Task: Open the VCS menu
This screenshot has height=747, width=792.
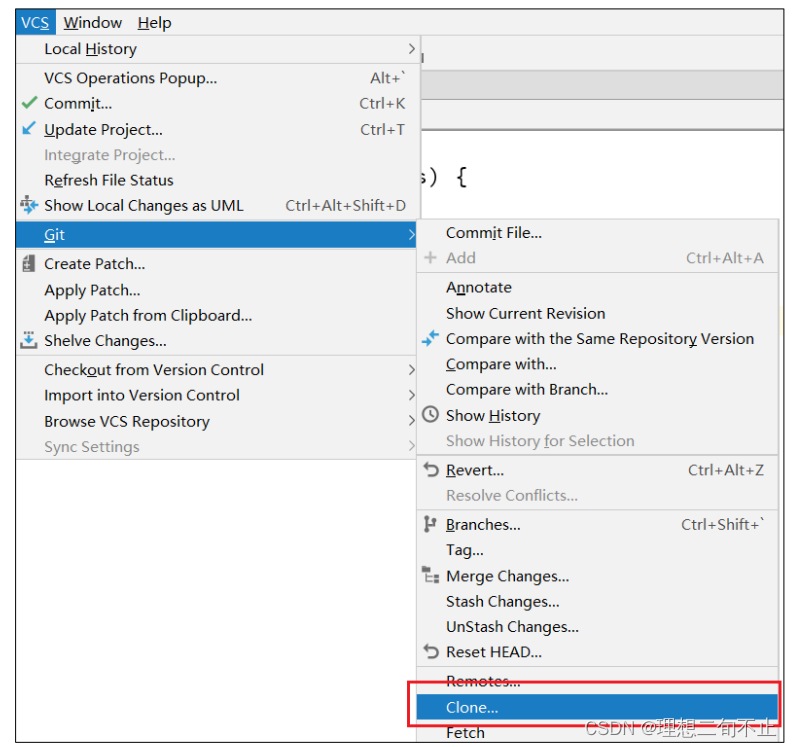Action: (35, 23)
